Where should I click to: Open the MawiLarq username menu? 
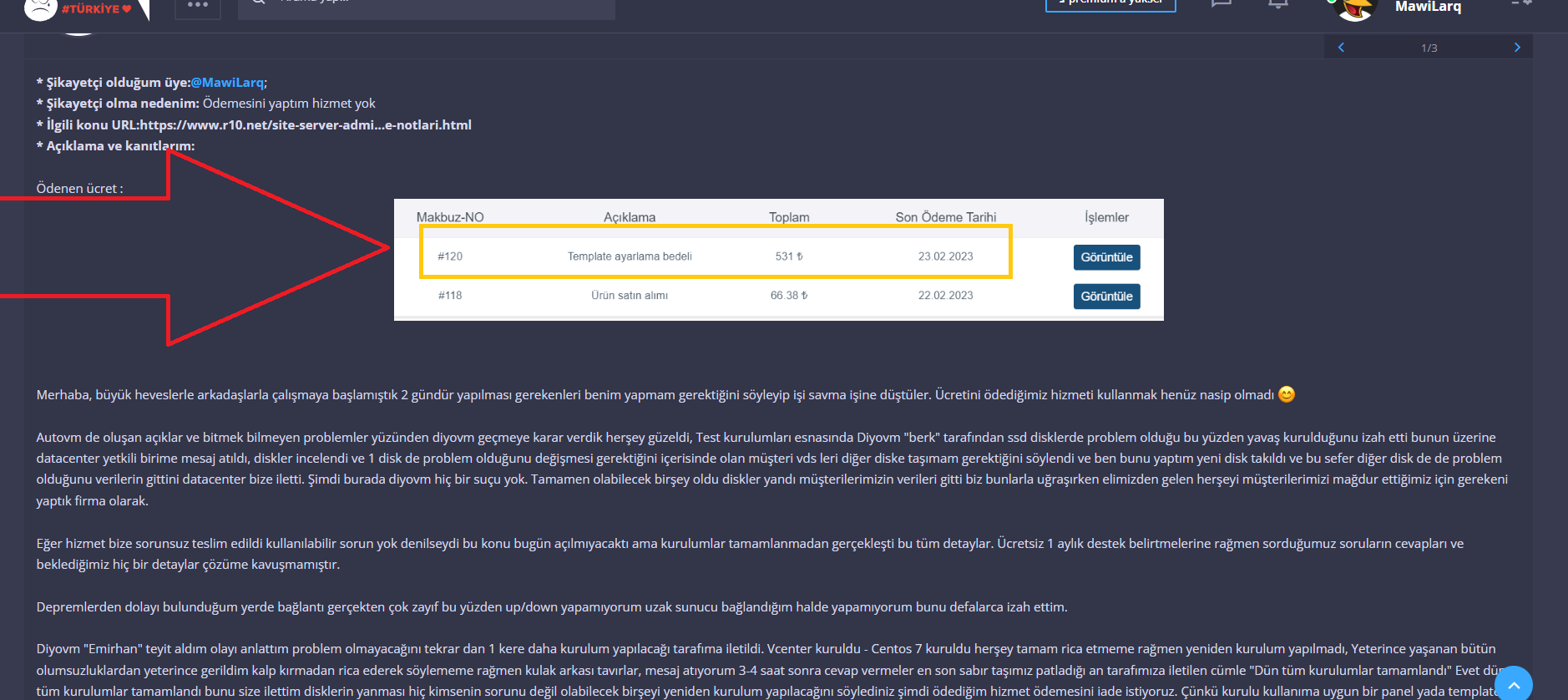pyautogui.click(x=1428, y=7)
